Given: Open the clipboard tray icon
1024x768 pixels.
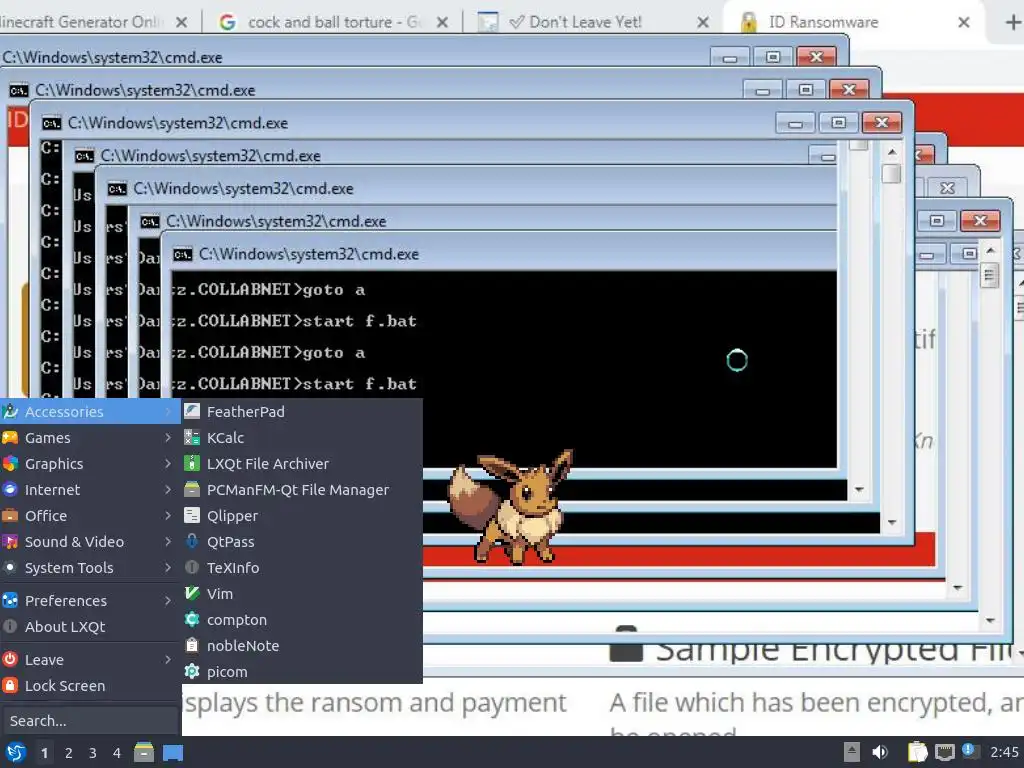Looking at the screenshot, I should tap(918, 752).
